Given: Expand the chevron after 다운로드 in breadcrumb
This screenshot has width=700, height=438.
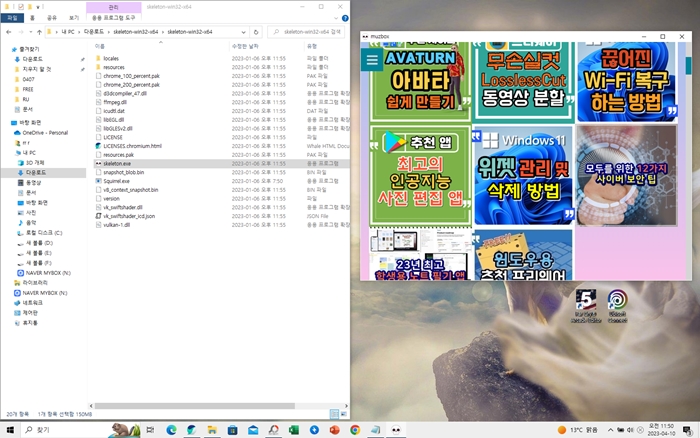Looking at the screenshot, I should coord(108,32).
